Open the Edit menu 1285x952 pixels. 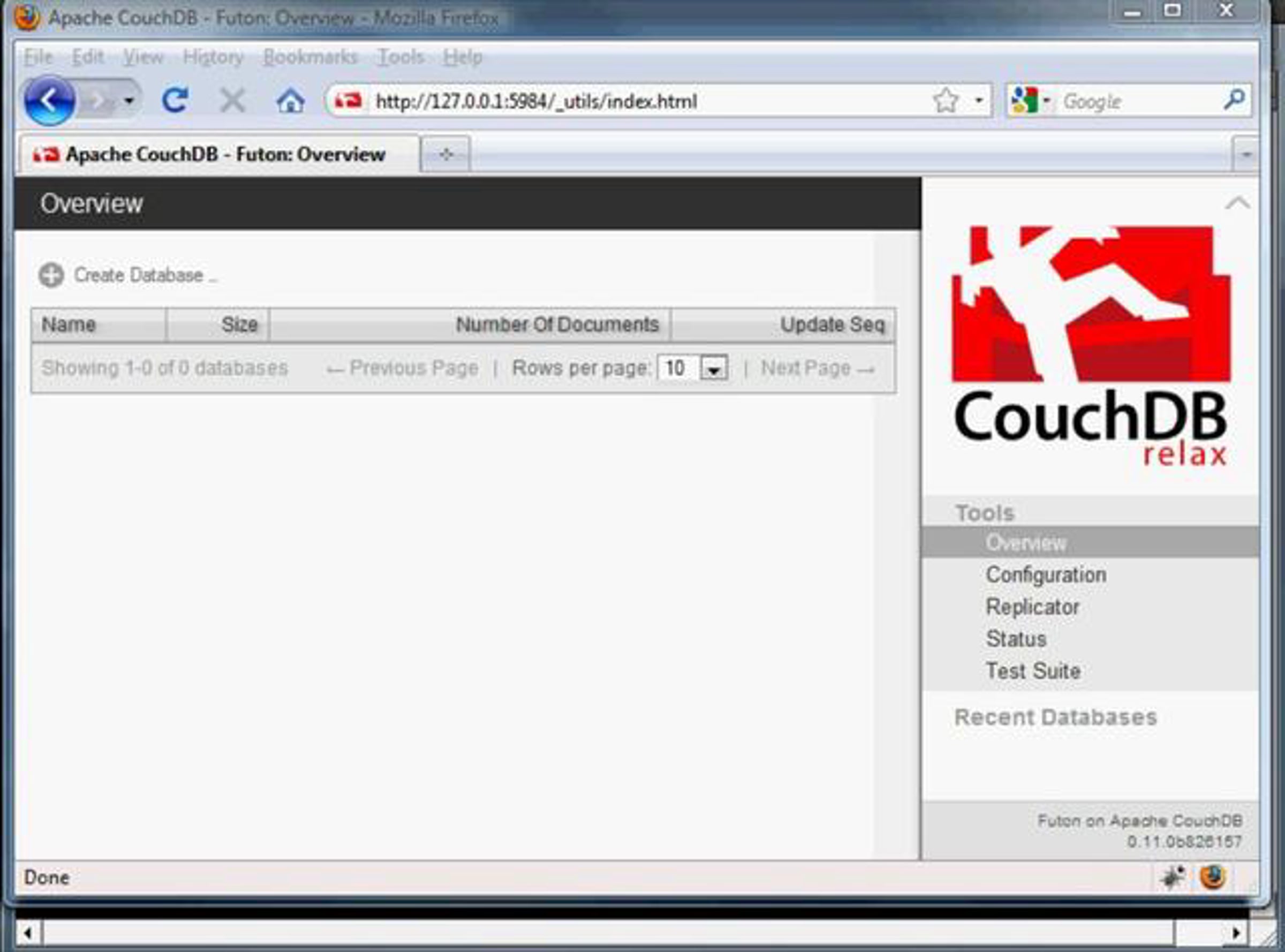pos(88,57)
